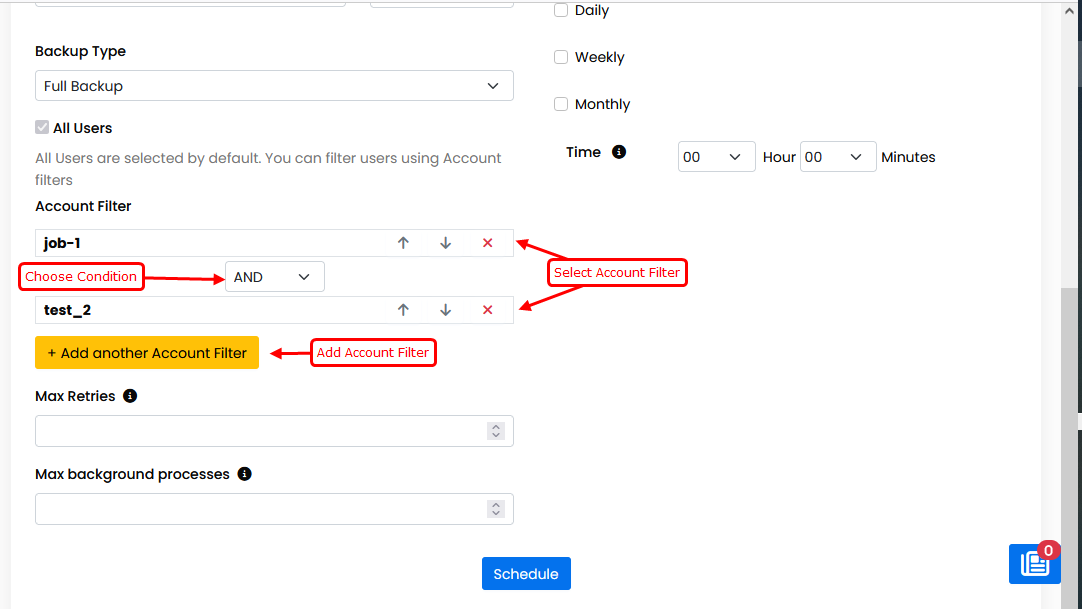Click the Time info icon
The height and width of the screenshot is (609, 1082).
[619, 152]
